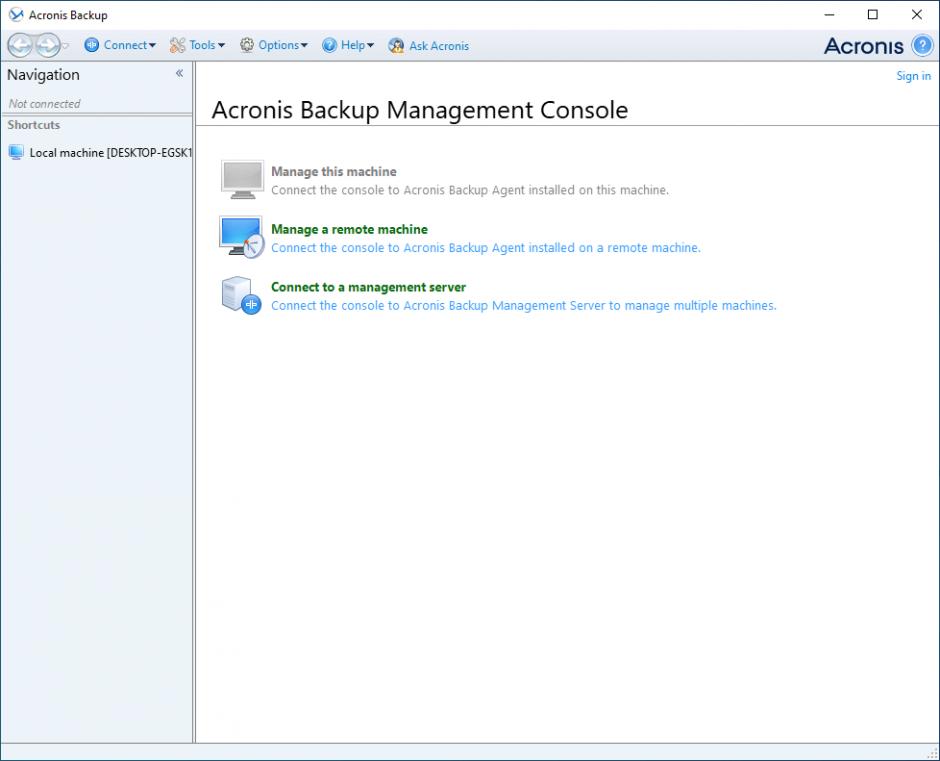
Task: Select Connect to a management server heading
Action: tap(368, 287)
